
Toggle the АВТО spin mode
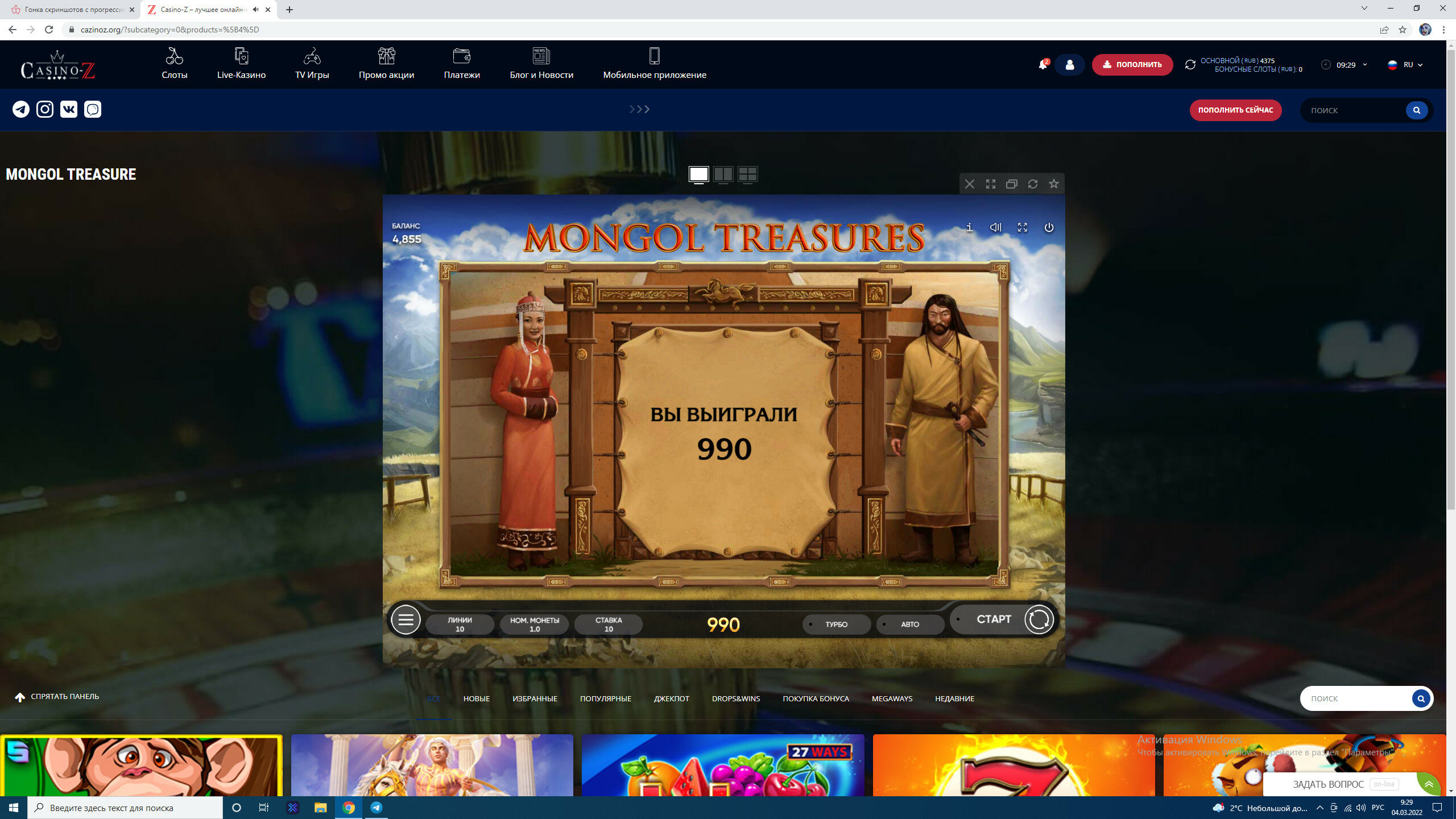click(910, 624)
